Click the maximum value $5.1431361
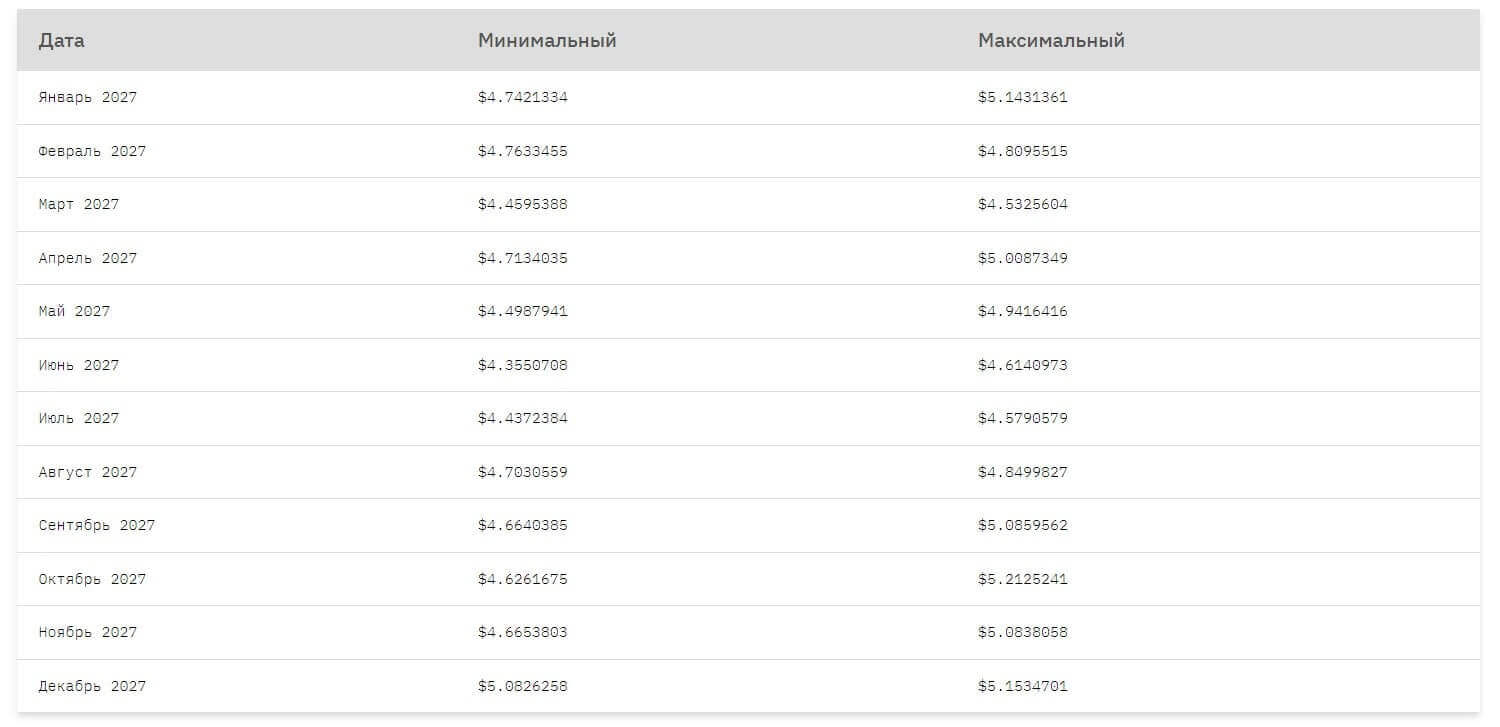The height and width of the screenshot is (727, 1500). click(x=1023, y=98)
